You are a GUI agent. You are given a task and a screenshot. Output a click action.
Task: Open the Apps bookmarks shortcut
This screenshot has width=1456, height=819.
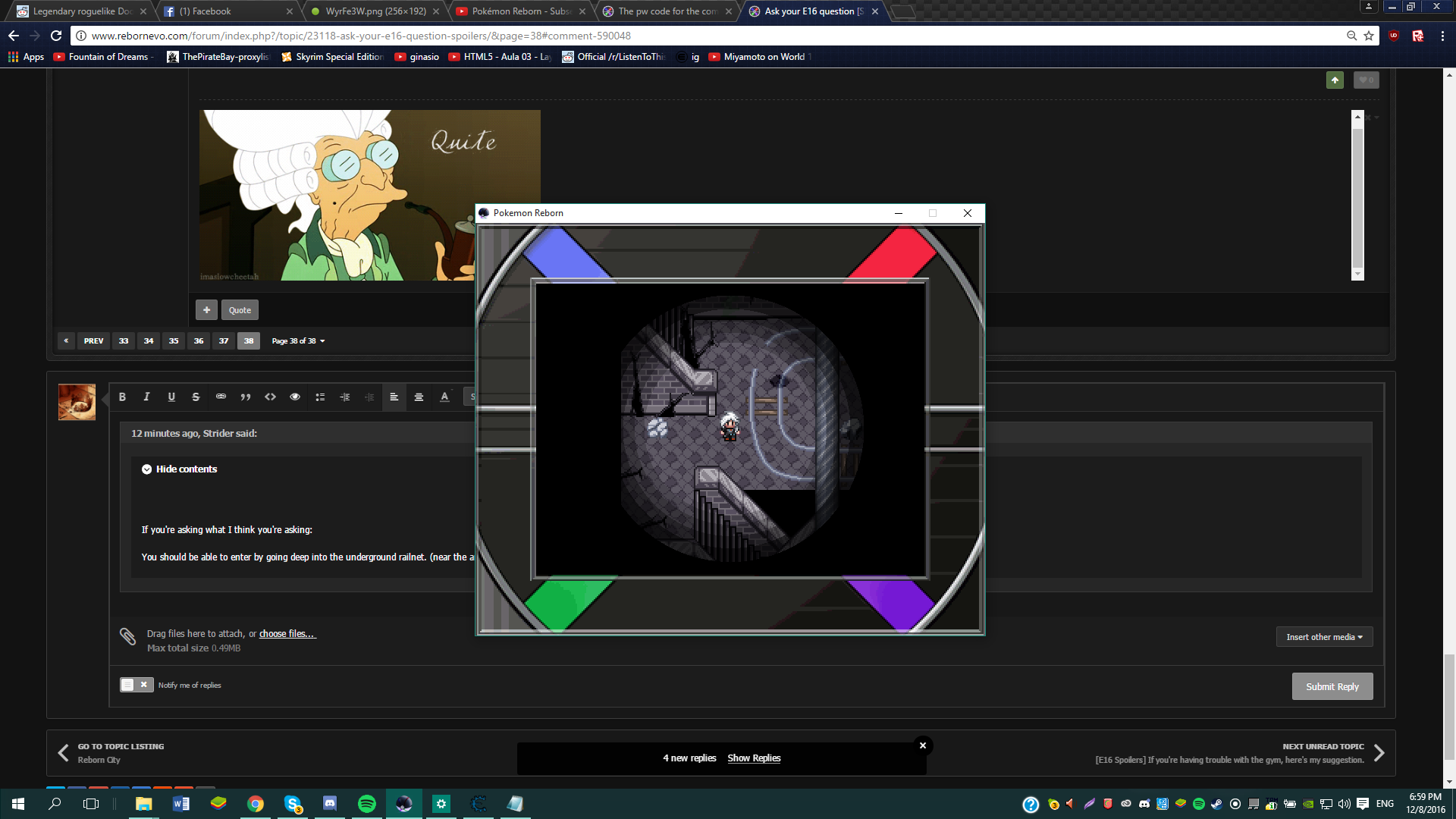pyautogui.click(x=26, y=57)
